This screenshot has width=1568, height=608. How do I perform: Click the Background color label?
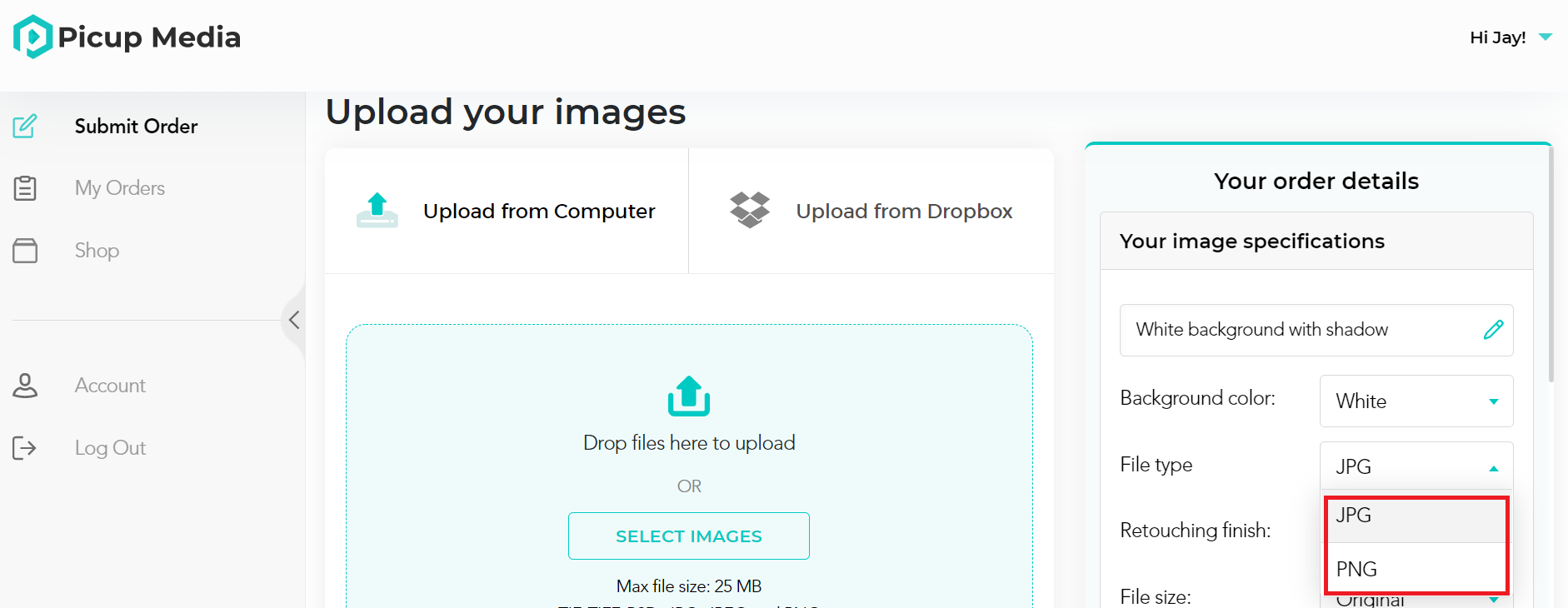pyautogui.click(x=1197, y=398)
